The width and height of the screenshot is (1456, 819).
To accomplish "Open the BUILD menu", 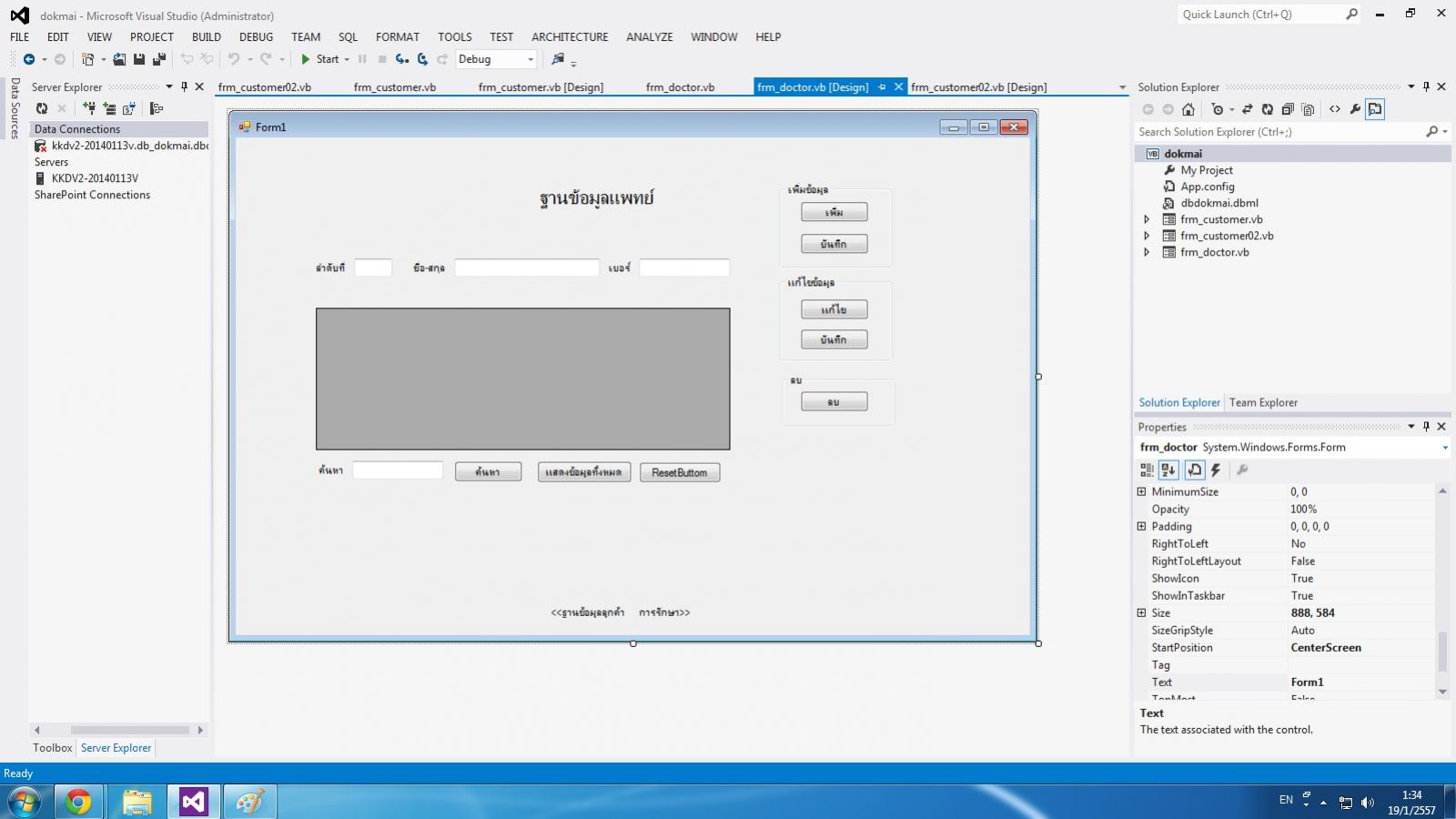I will point(206,37).
